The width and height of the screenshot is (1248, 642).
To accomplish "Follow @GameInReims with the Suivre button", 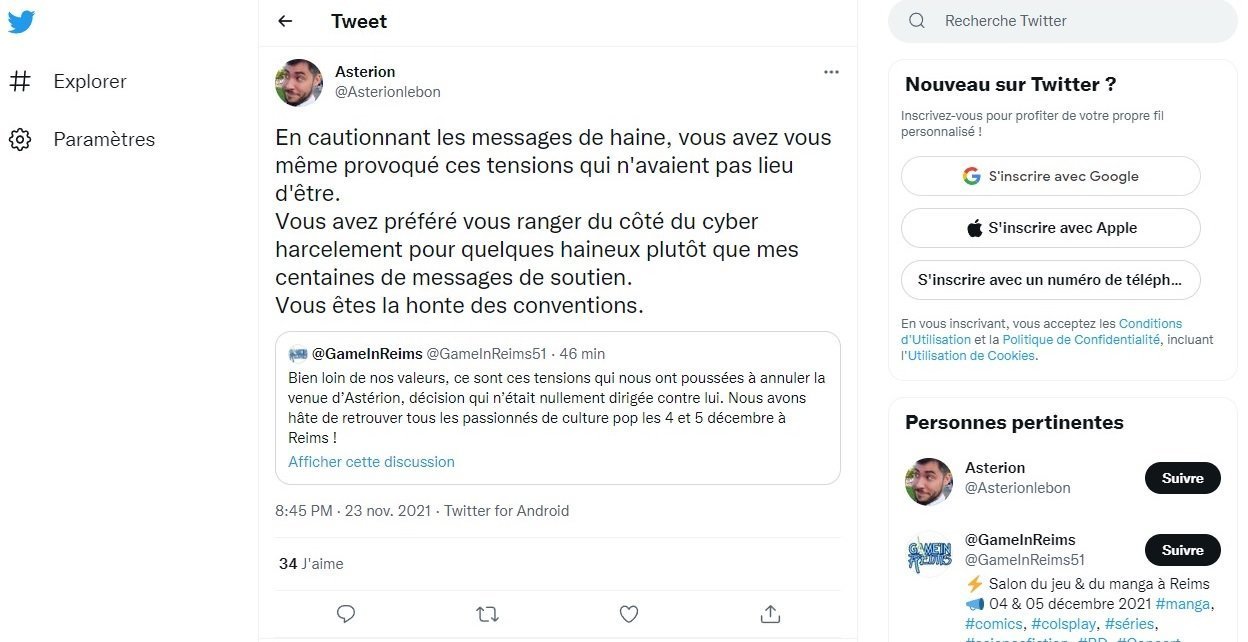I will click(1182, 550).
